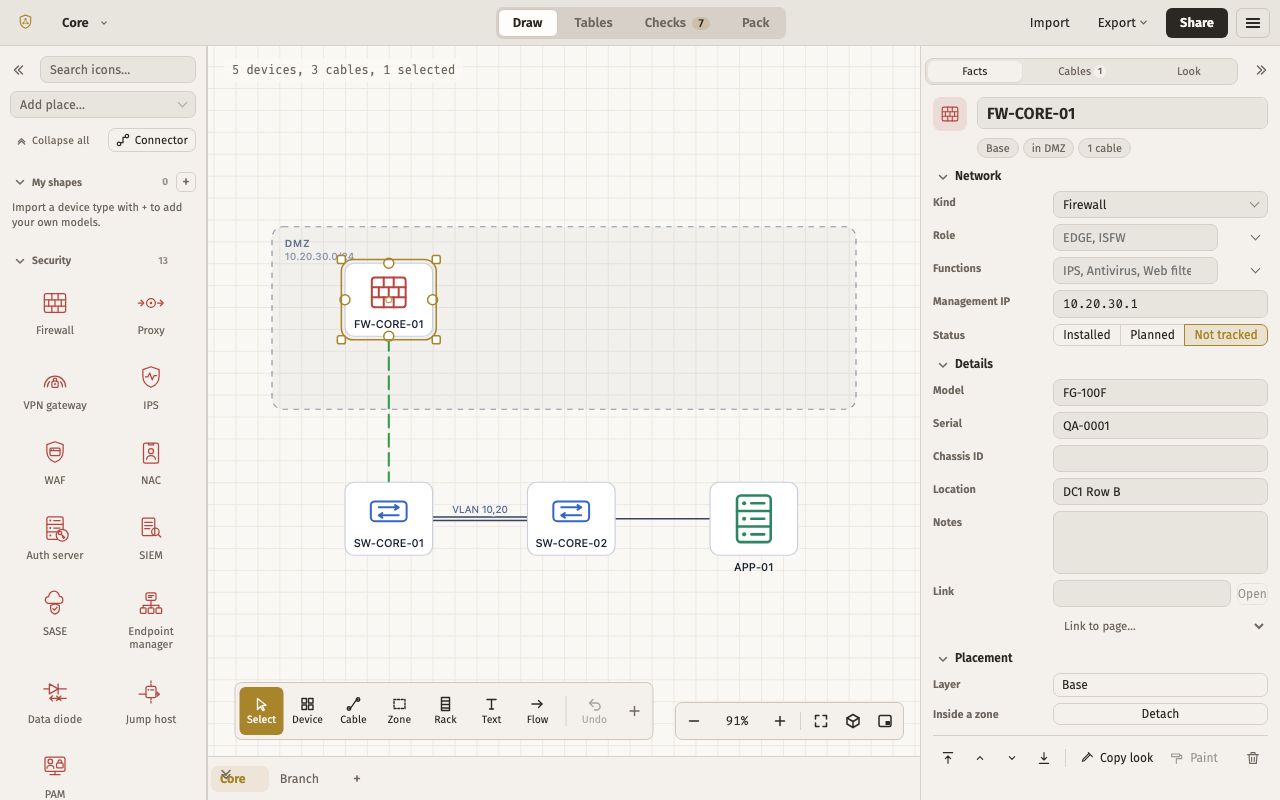Screen dimensions: 1280x800
Task: Click the Share button
Action: (1196, 23)
